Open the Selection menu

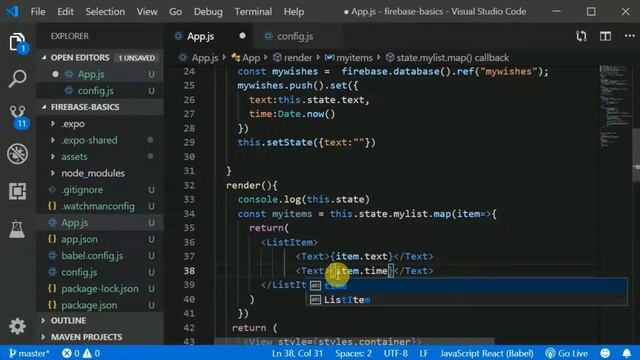105,11
